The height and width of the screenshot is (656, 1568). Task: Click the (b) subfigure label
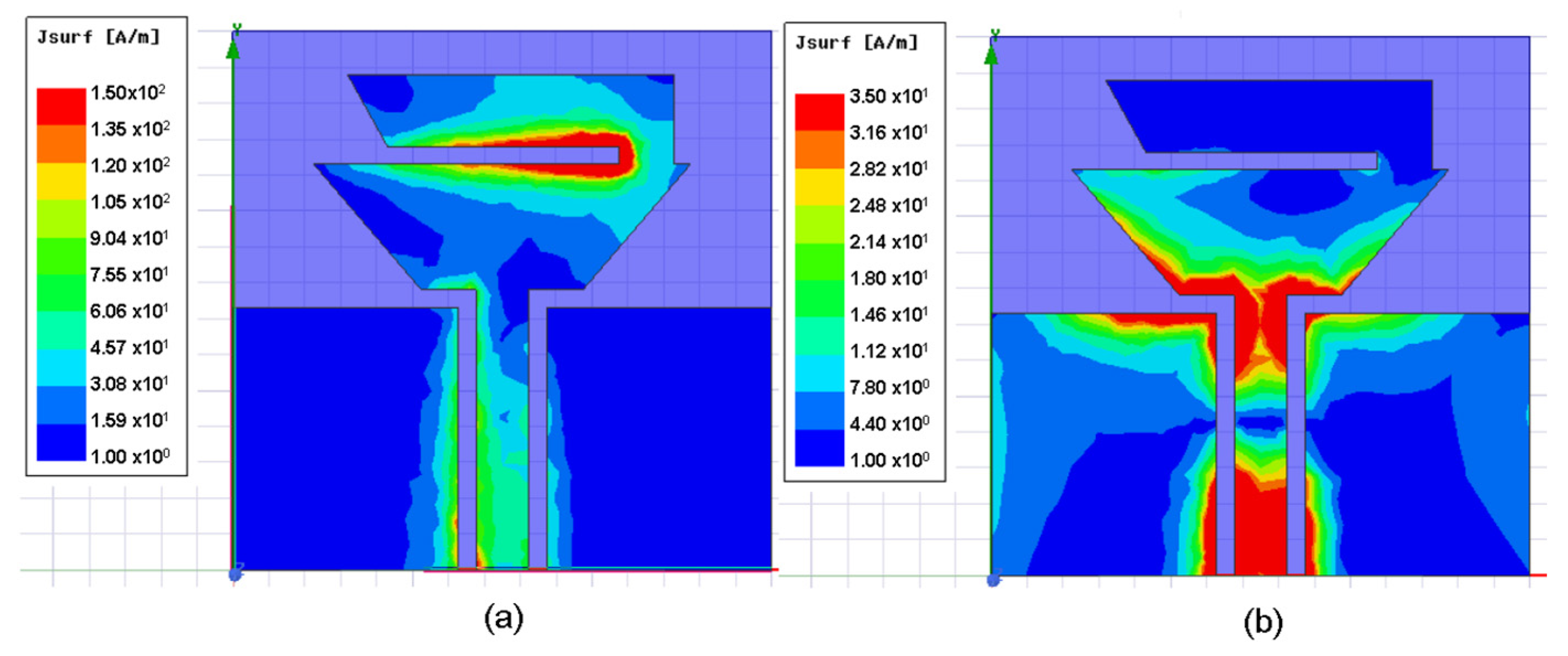[1263, 622]
